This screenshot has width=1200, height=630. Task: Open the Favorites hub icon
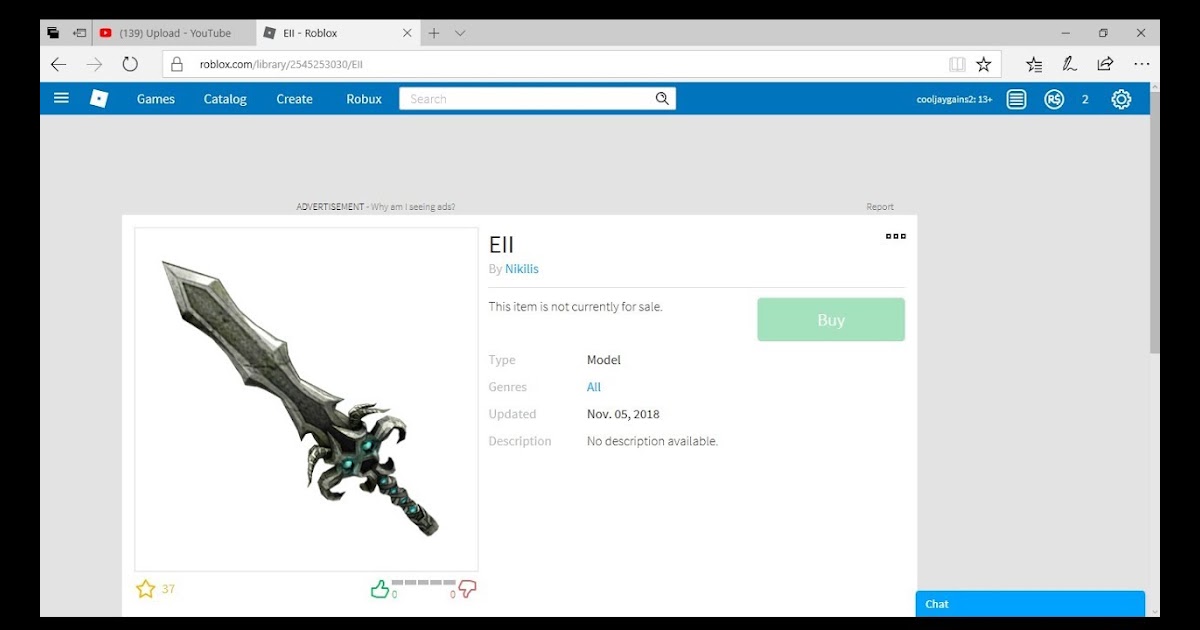(1034, 64)
